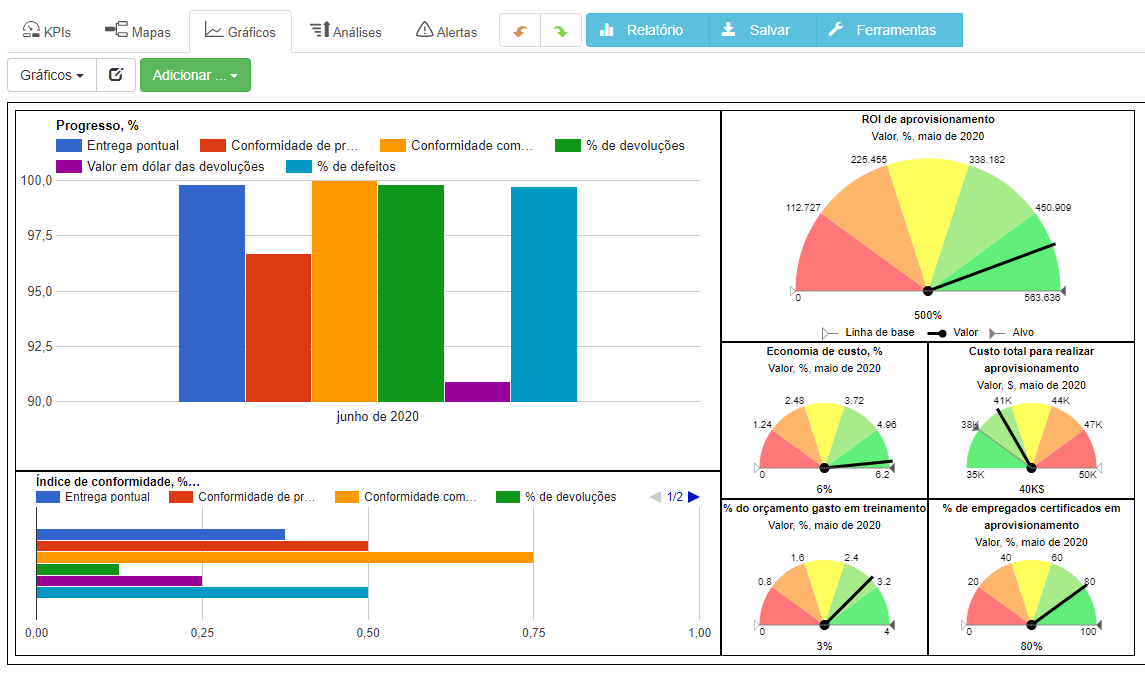Toggle % de defeitos legend entry

pyautogui.click(x=356, y=166)
